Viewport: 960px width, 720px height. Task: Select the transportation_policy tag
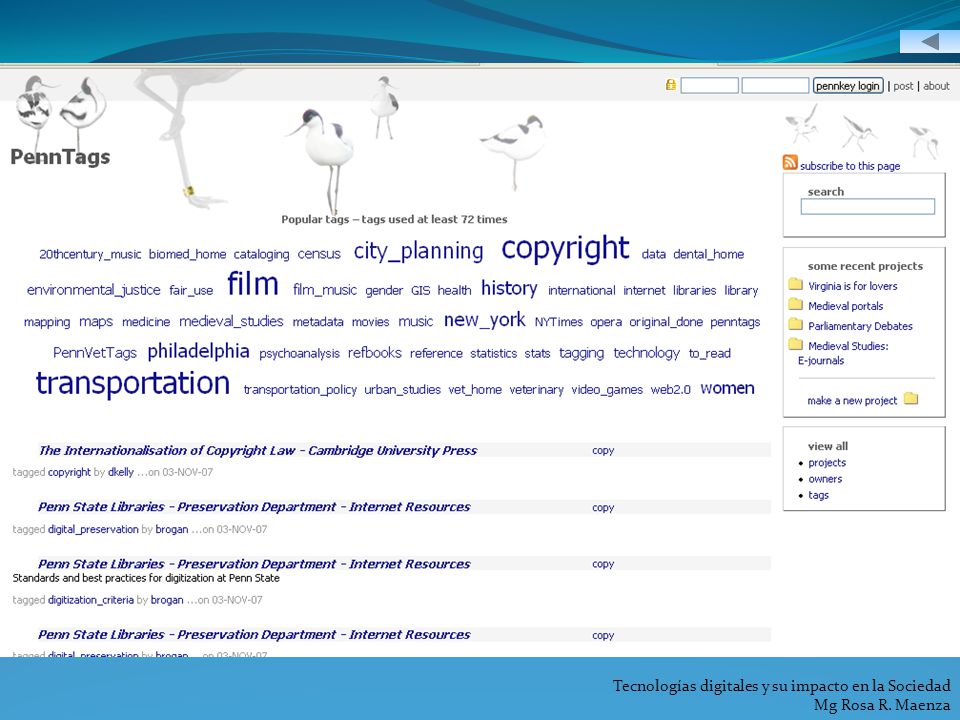point(300,390)
